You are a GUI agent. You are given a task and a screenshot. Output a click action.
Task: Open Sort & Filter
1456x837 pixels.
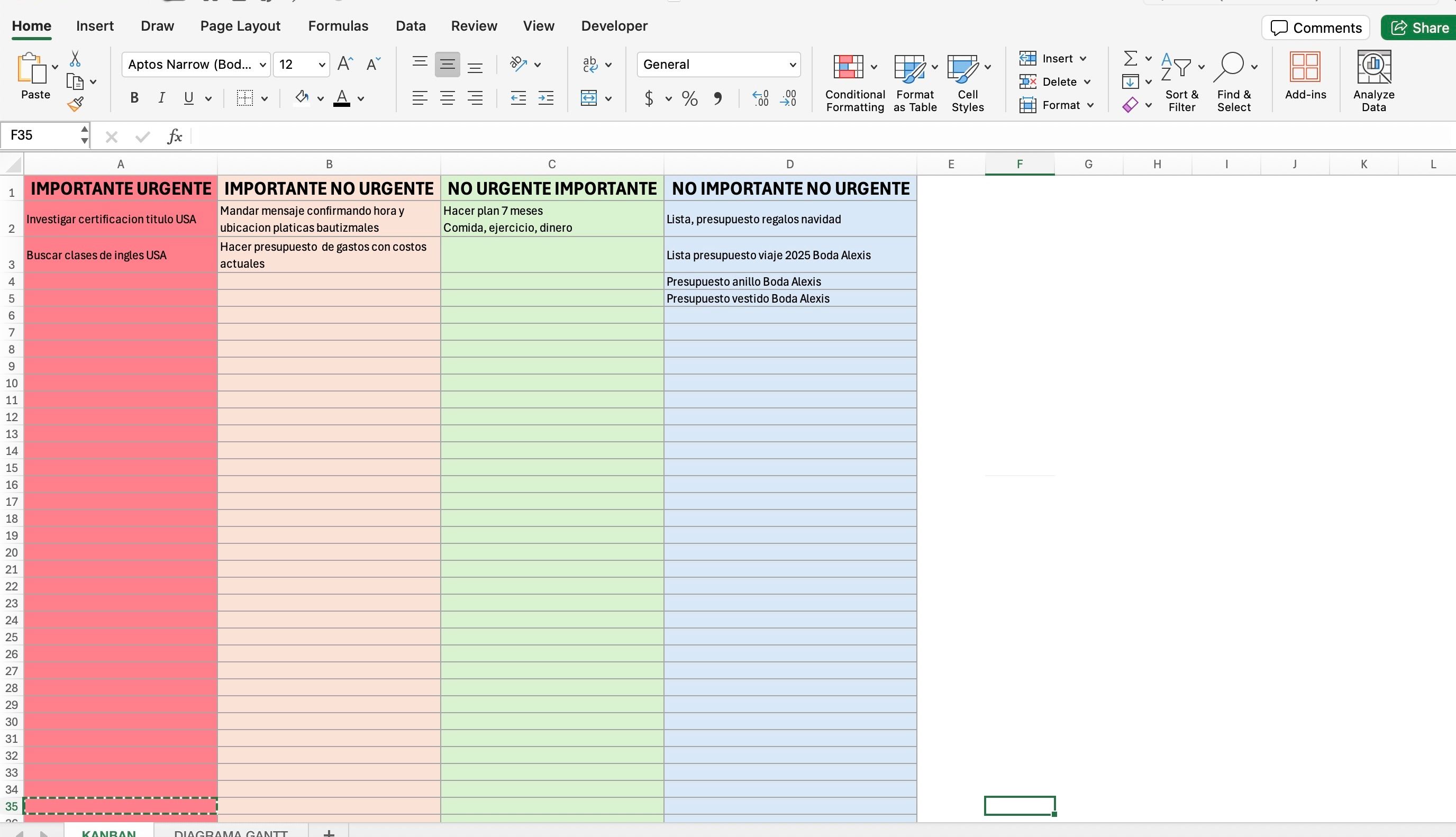(1182, 83)
